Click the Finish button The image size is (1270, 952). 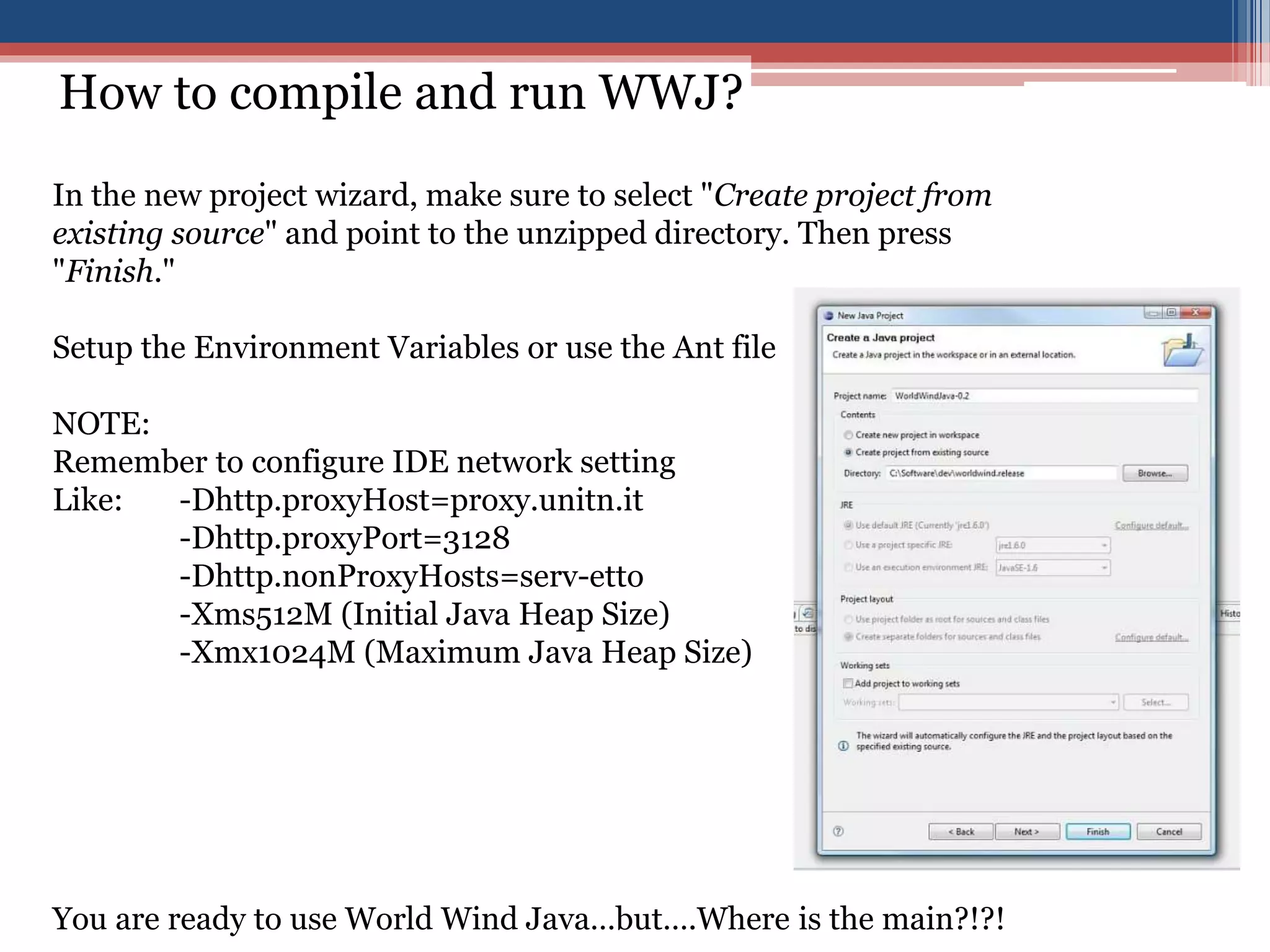tap(1098, 832)
